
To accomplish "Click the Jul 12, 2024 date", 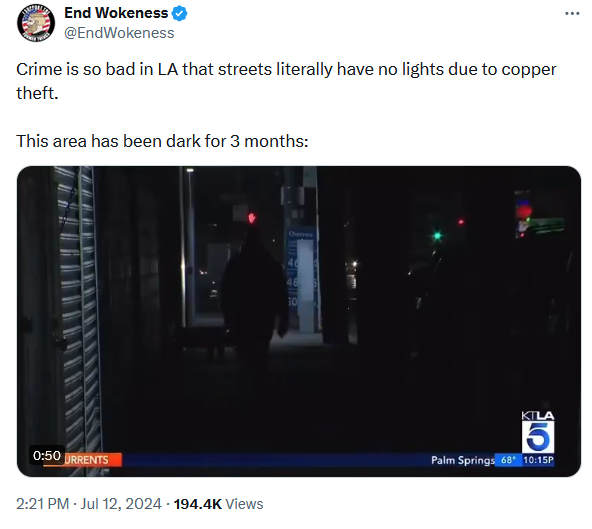I will click(x=121, y=504).
